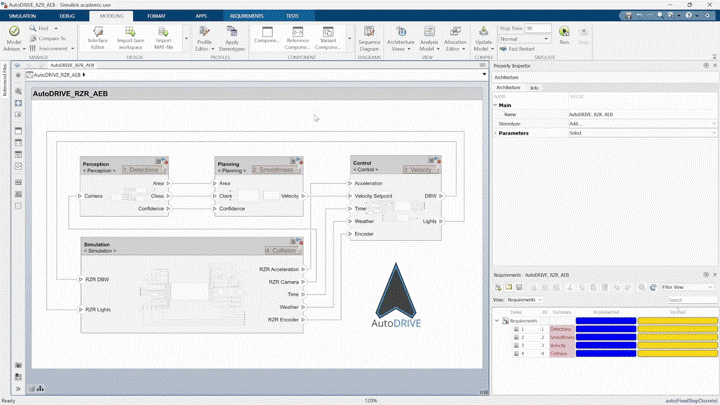Image resolution: width=720 pixels, height=405 pixels.
Task: Open the View Requirements dropdown
Action: (x=524, y=300)
